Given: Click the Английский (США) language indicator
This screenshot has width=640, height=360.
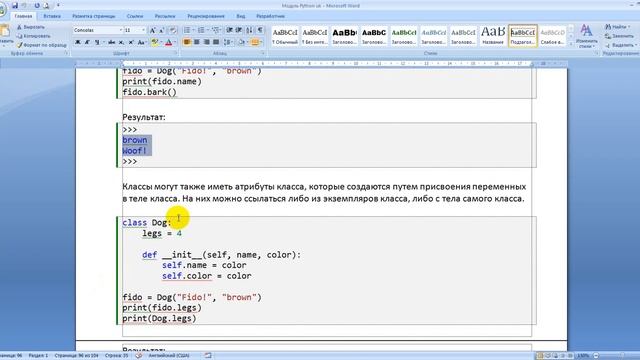Looking at the screenshot, I should 169,356.
